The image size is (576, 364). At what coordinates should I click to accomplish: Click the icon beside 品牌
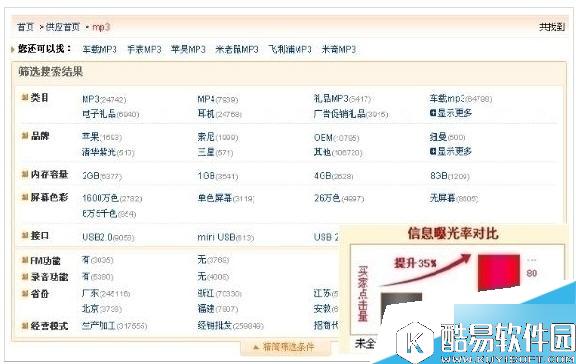click(x=25, y=136)
